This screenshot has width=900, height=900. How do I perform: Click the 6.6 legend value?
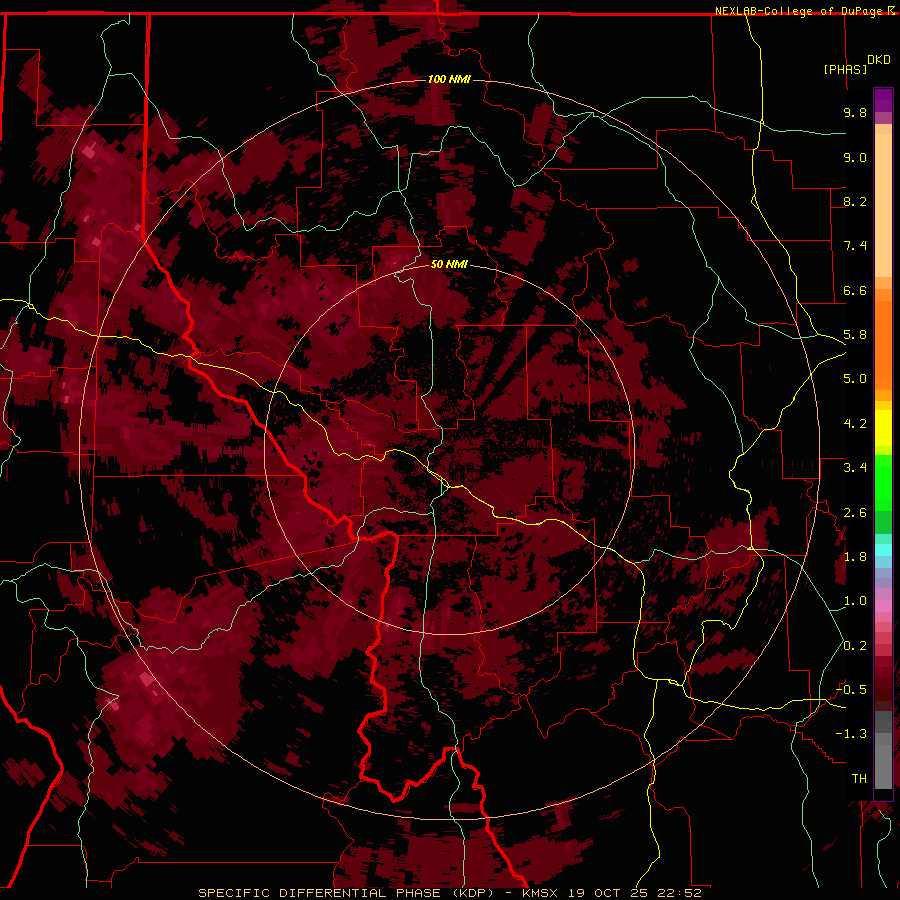[x=855, y=290]
